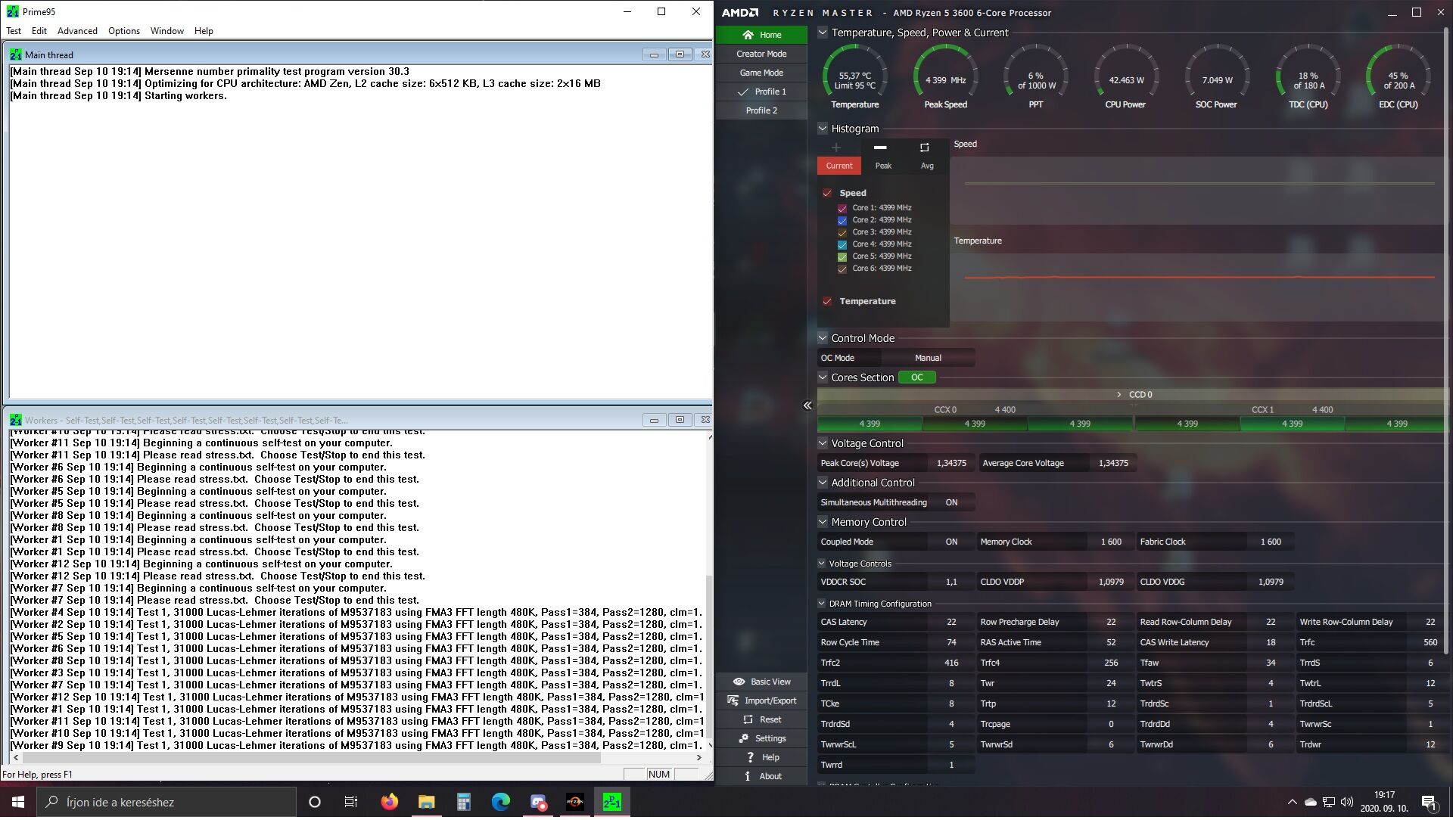Click the Reset icon in sidebar
The width and height of the screenshot is (1456, 820).
749,721
